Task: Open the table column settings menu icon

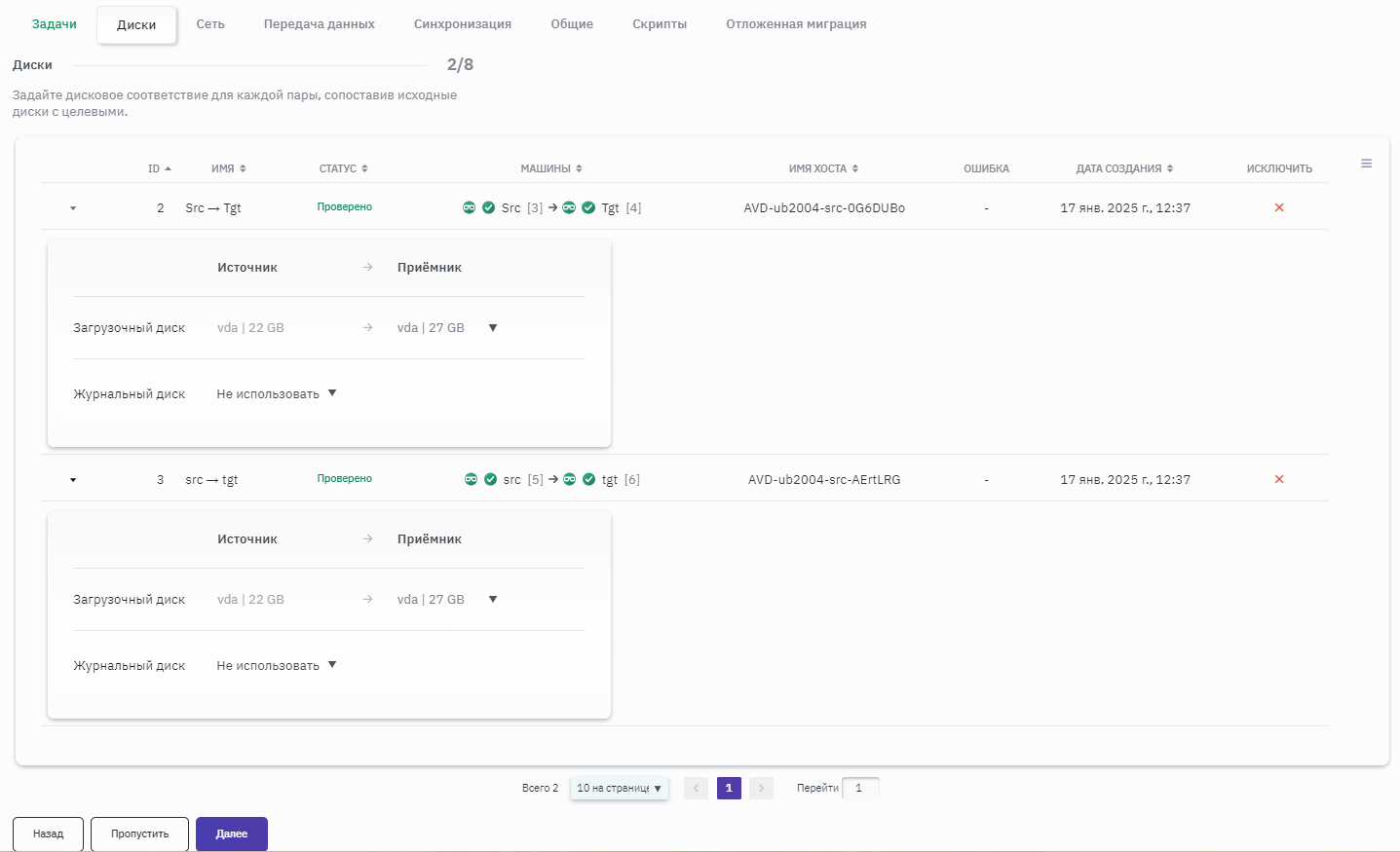Action: point(1366,164)
